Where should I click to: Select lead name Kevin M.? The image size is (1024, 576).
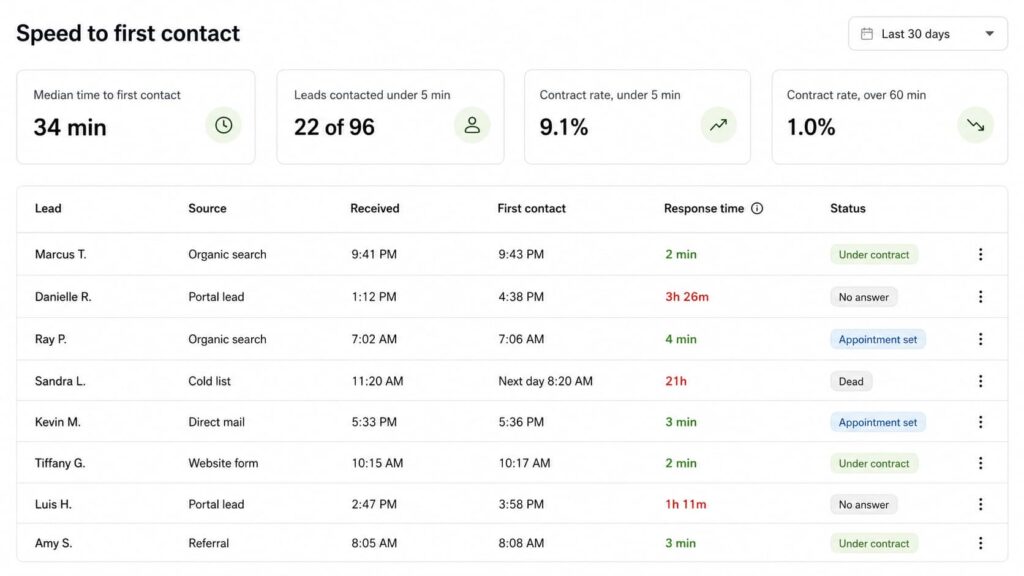57,423
